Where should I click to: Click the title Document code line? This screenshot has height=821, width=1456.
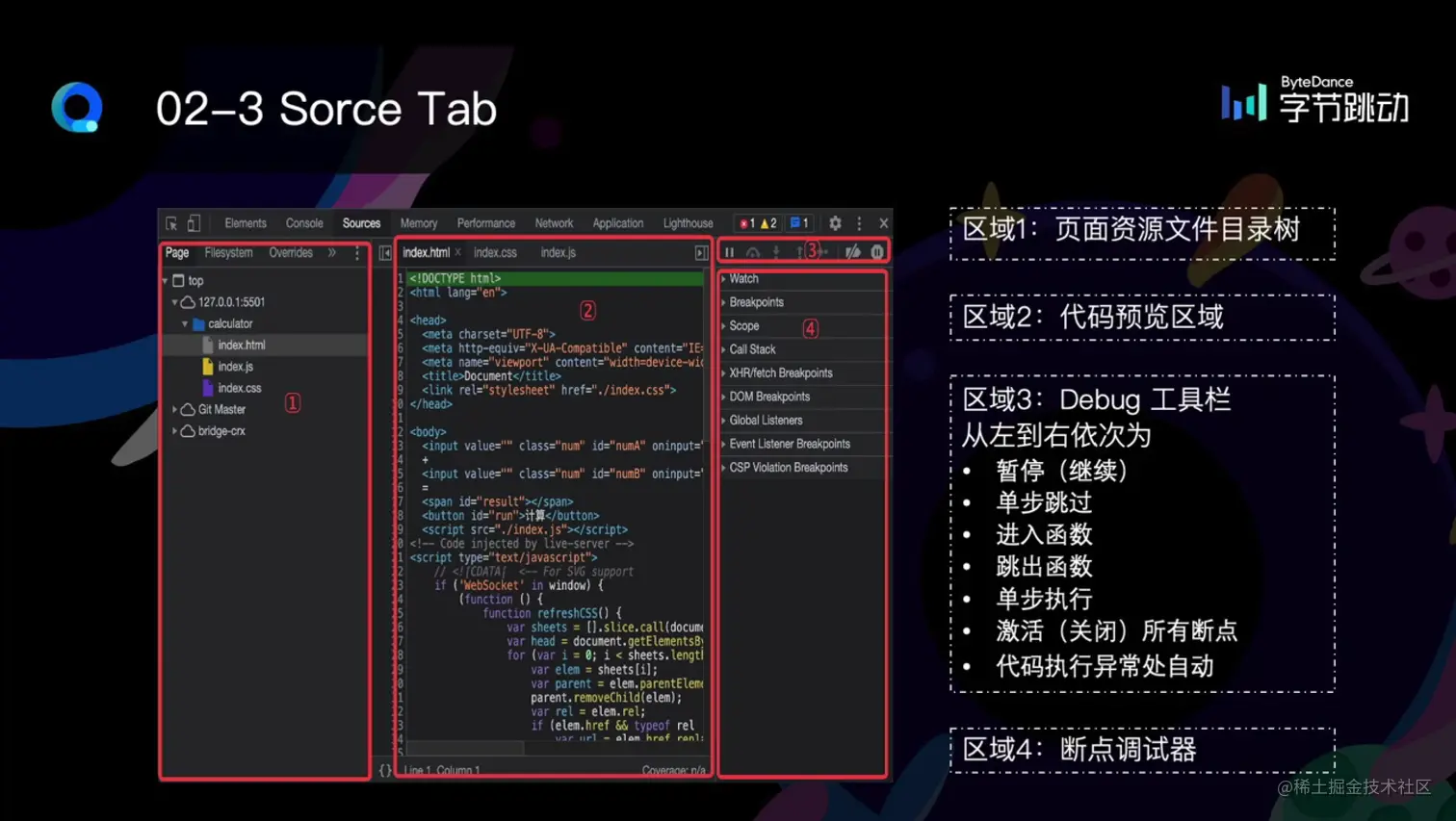491,377
